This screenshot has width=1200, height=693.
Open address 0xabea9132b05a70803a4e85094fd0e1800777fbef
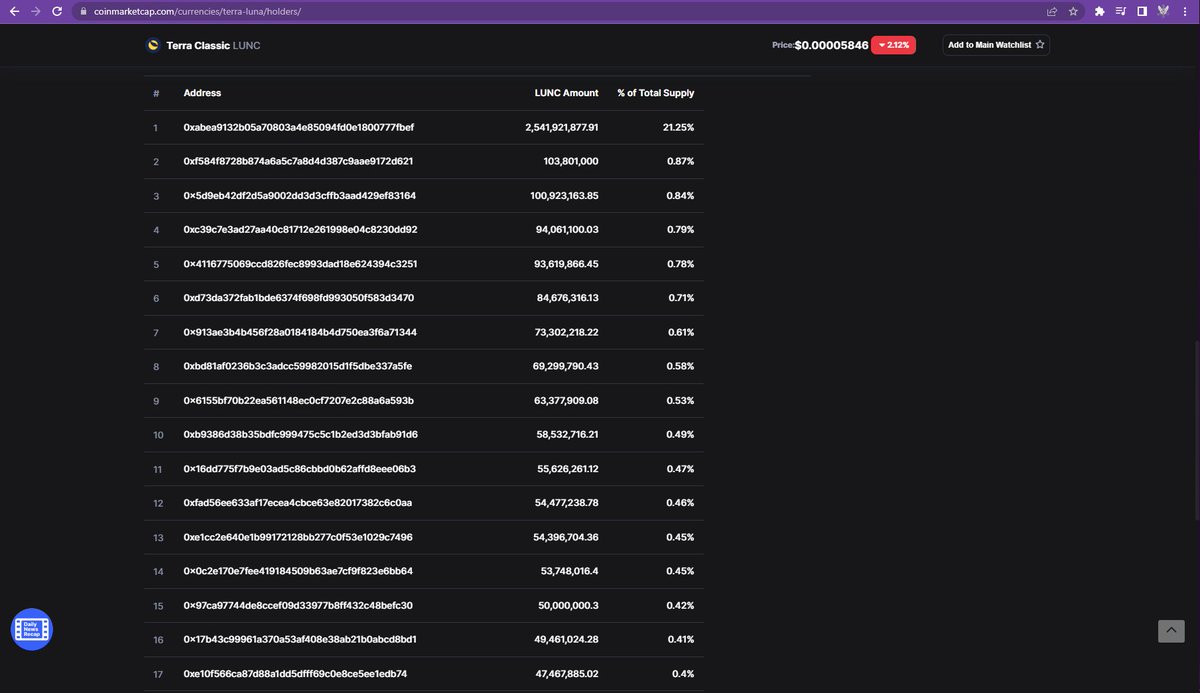pos(298,128)
